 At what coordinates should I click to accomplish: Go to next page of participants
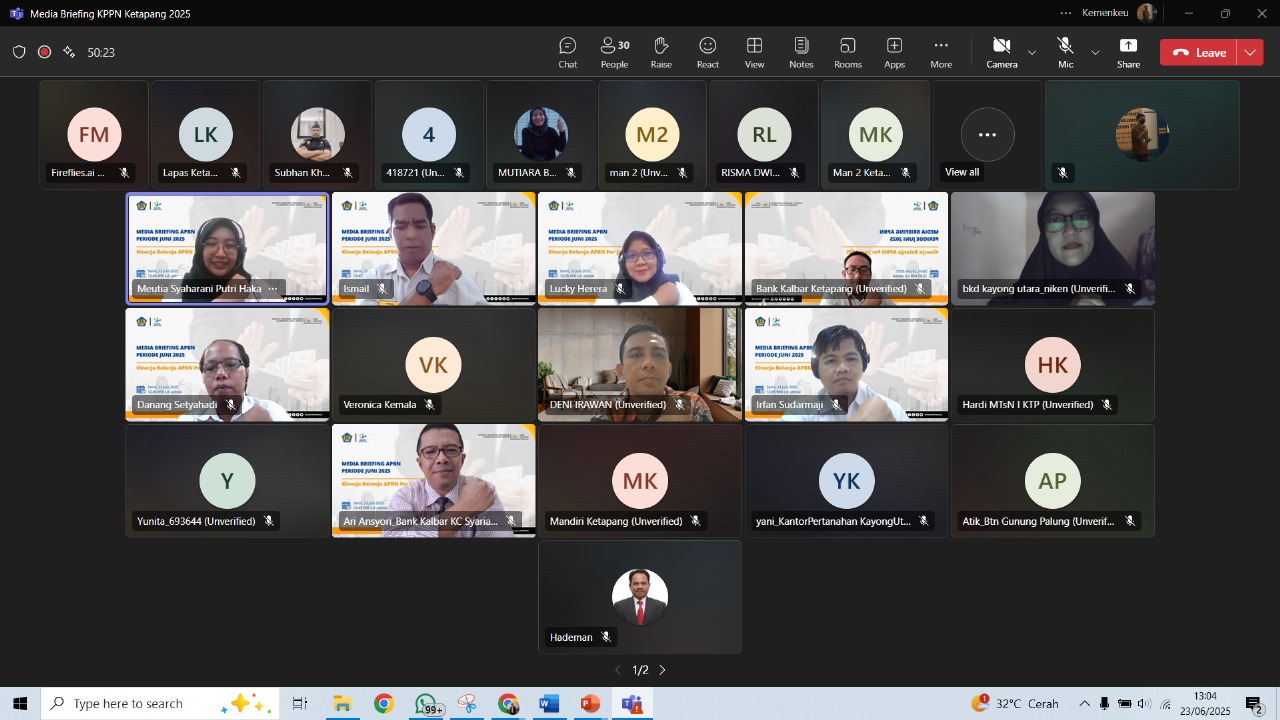click(x=662, y=670)
